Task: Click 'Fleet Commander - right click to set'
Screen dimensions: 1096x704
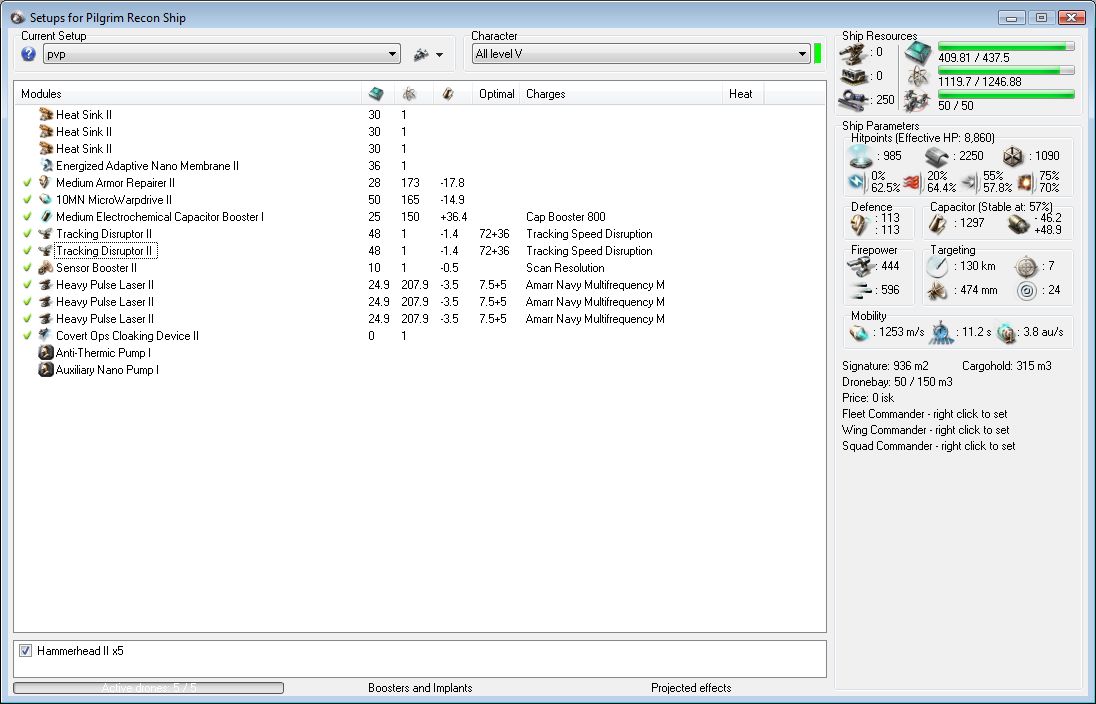Action: 925,414
